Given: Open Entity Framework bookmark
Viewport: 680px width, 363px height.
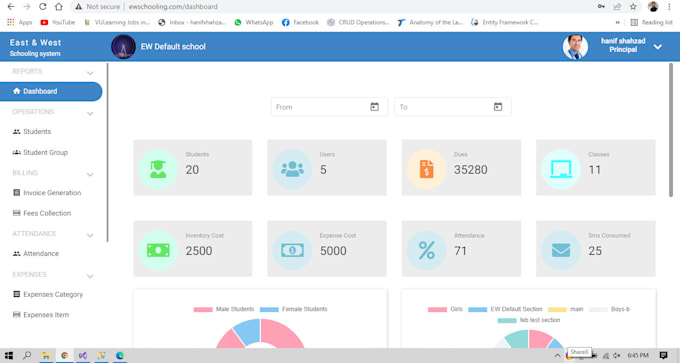Looking at the screenshot, I should pos(505,22).
